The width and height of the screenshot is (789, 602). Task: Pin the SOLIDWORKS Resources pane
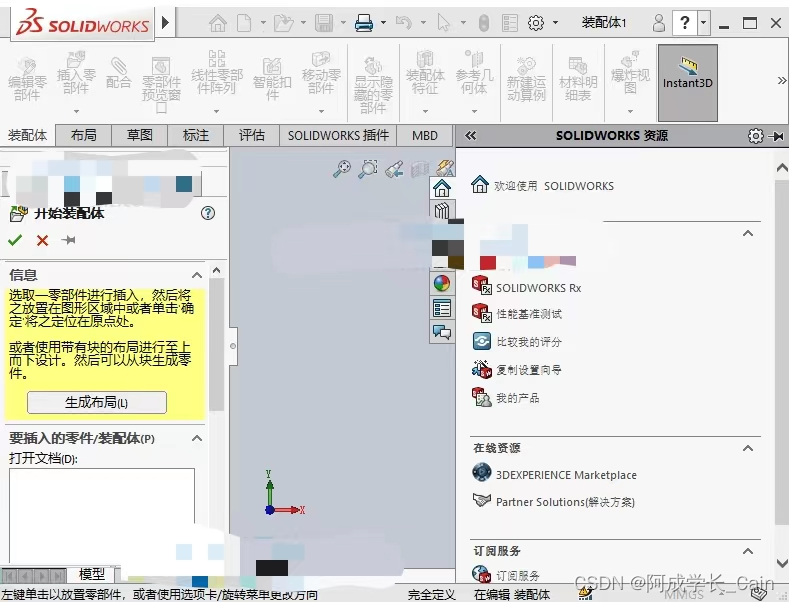pos(777,136)
